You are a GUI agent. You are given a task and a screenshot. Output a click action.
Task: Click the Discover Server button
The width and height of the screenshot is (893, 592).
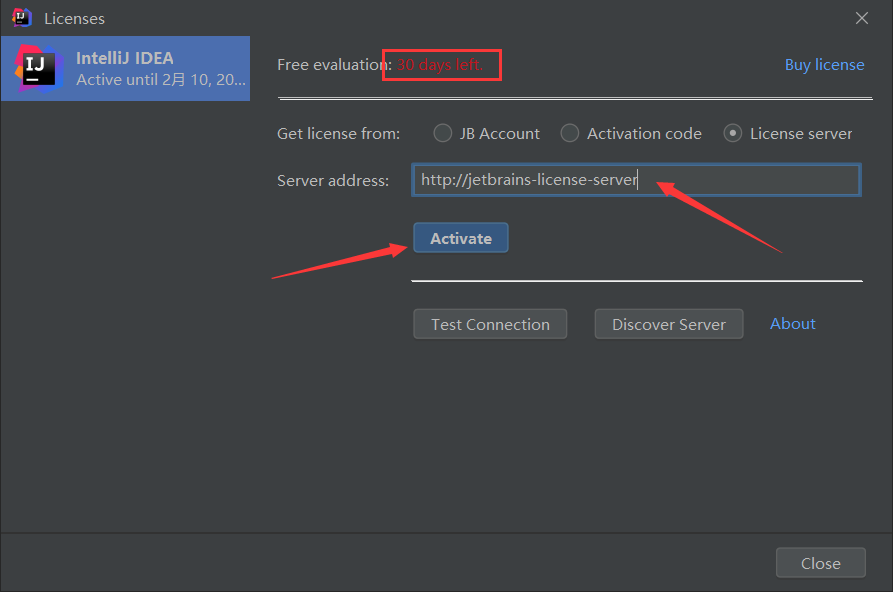coord(669,324)
